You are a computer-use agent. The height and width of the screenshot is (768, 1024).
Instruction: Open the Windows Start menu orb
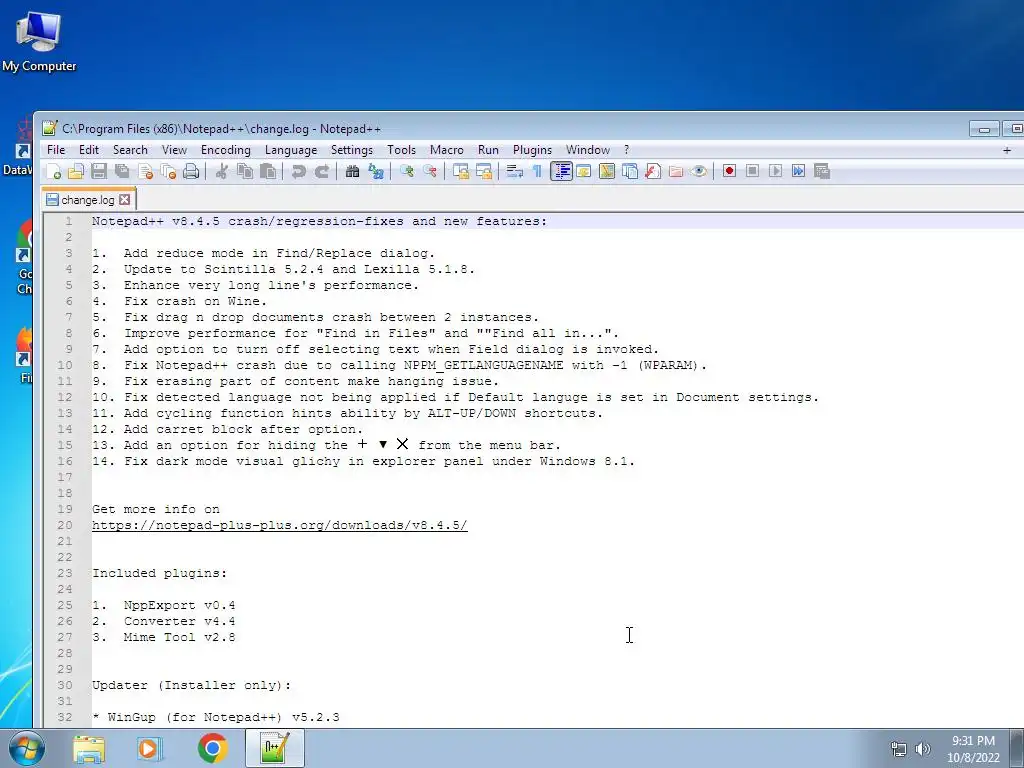[27, 748]
